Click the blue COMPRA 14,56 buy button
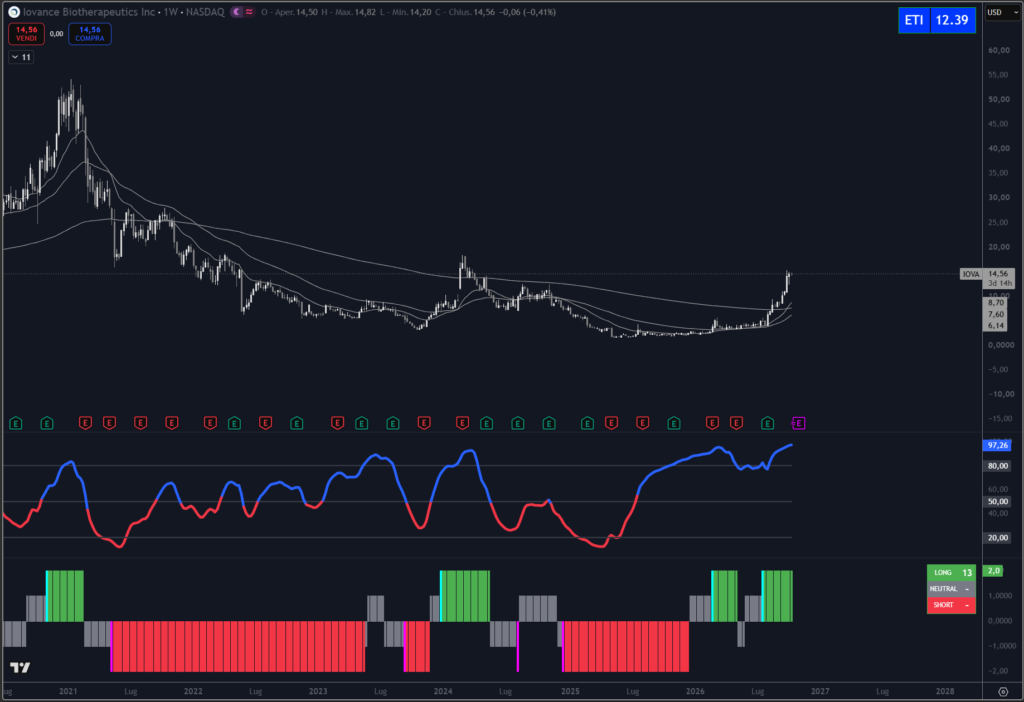 pyautogui.click(x=89, y=34)
